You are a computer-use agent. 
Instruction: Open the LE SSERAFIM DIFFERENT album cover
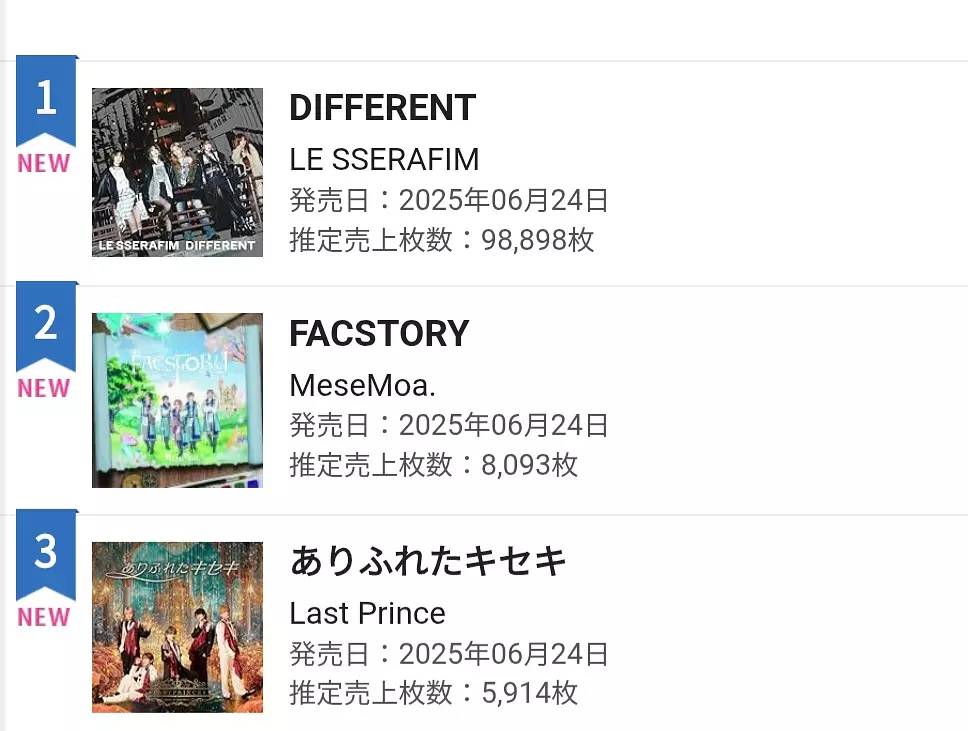pyautogui.click(x=177, y=172)
